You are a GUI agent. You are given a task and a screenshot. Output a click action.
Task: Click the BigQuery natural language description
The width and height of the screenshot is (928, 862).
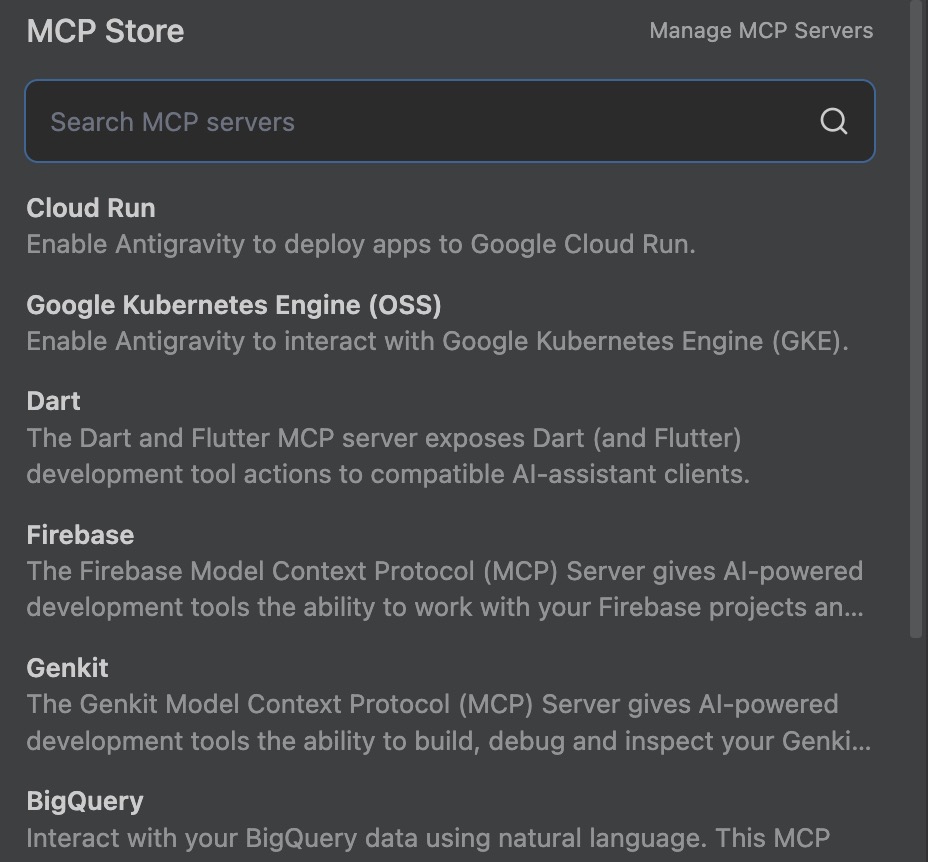pos(428,838)
